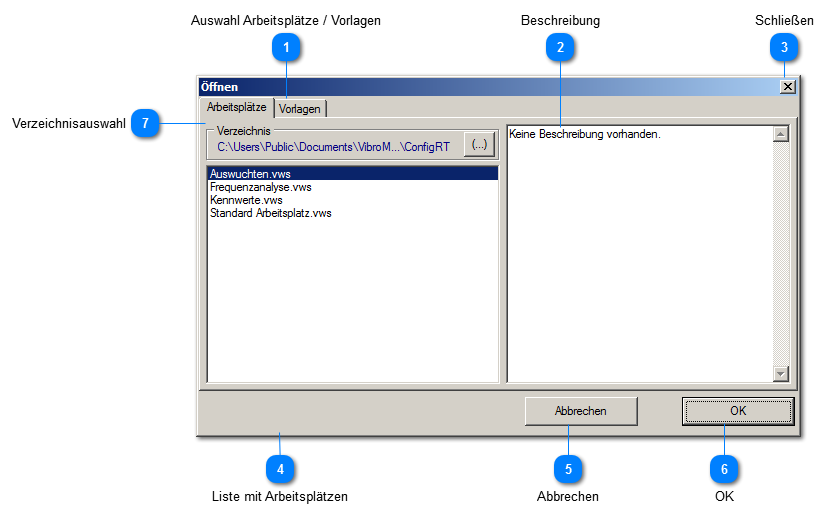Close the Öffnen dialog with X
830x520 pixels.
(x=788, y=87)
